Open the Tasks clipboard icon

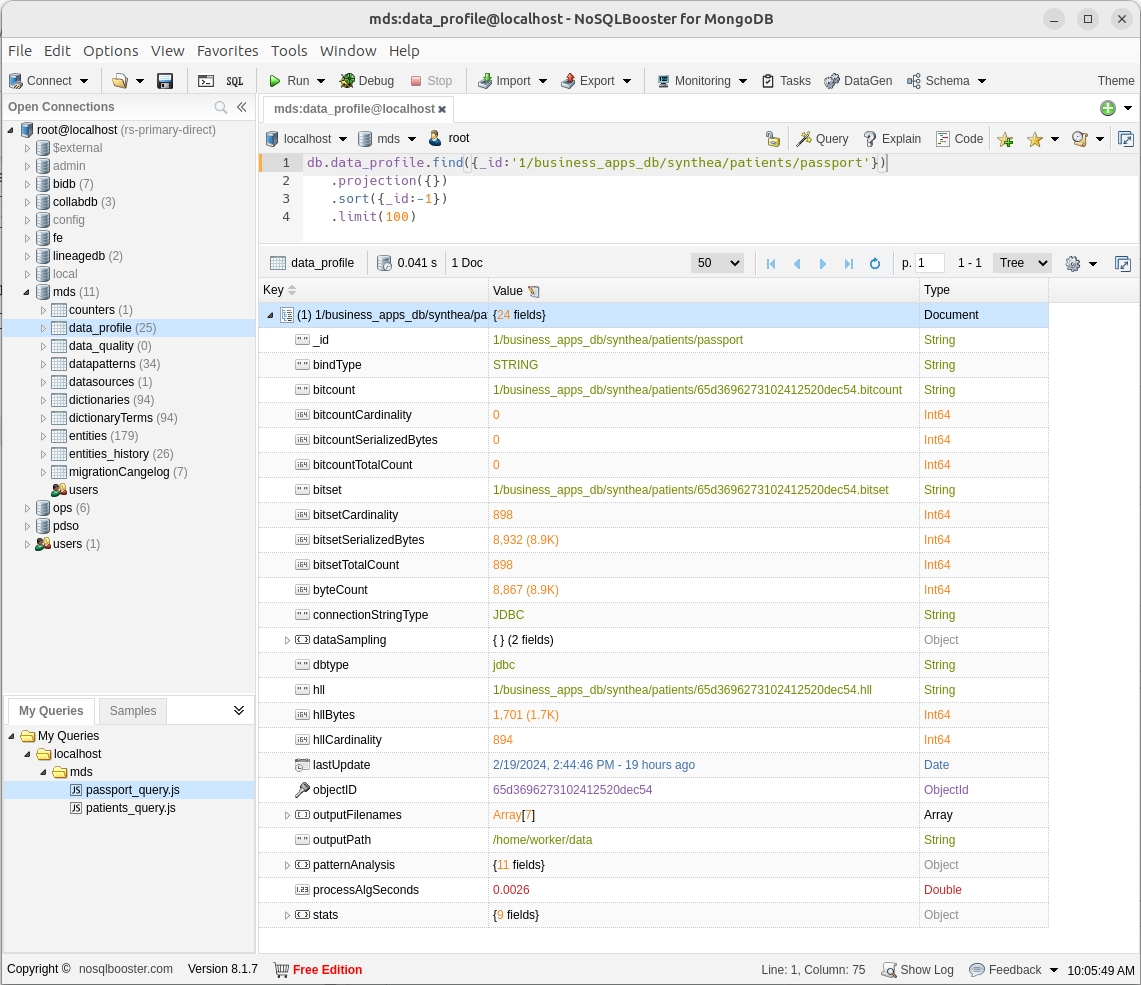(x=768, y=81)
